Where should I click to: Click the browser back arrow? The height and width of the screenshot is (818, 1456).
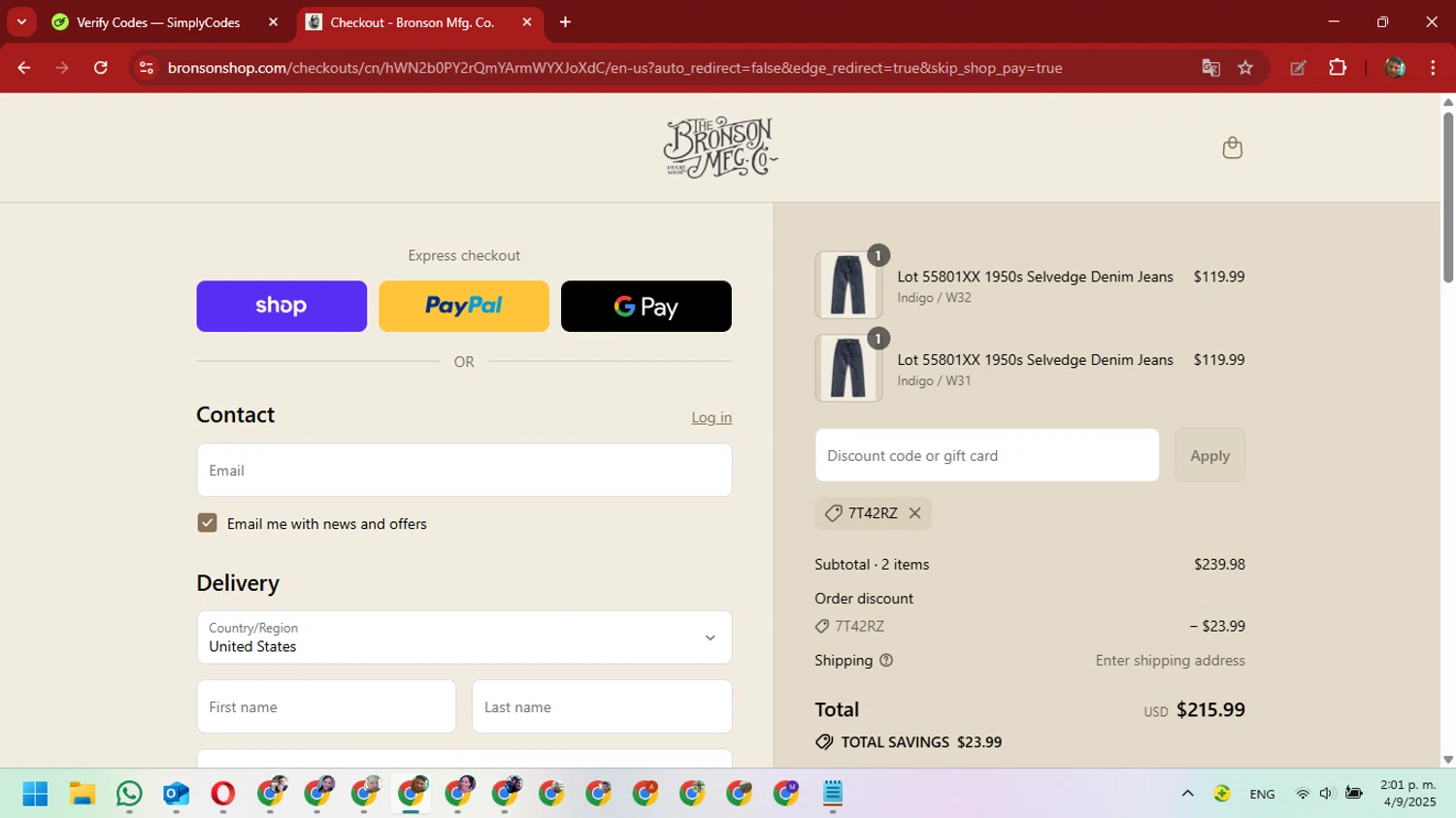[x=24, y=68]
